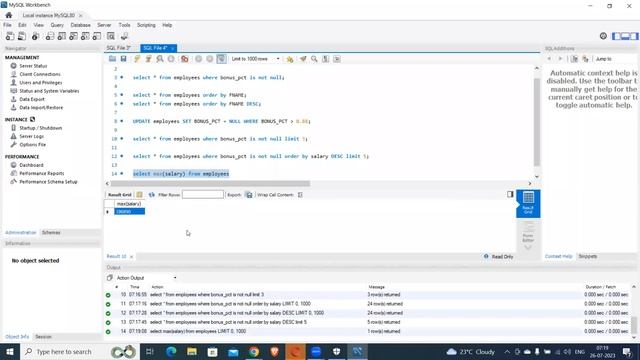Image resolution: width=640 pixels, height=360 pixels.
Task: Toggle word wrapping in the editor
Action: (337, 59)
